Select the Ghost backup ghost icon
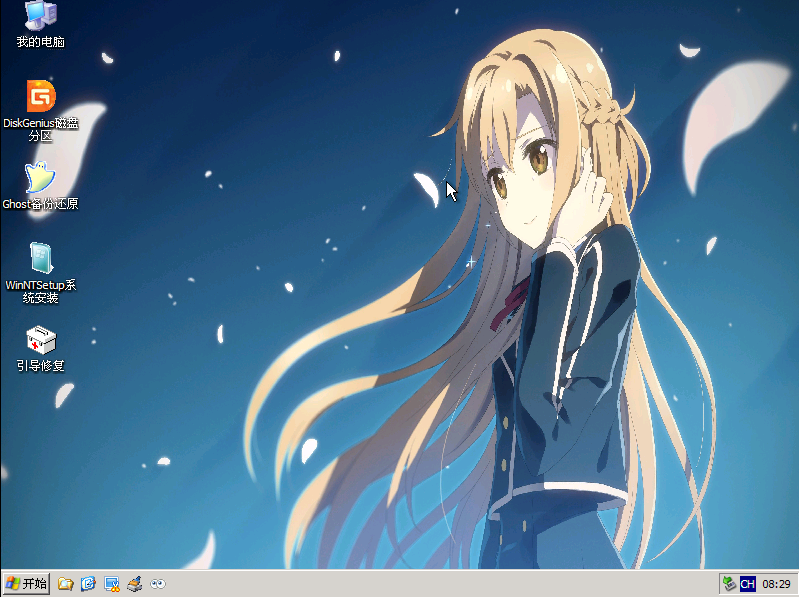799x597 pixels. (40, 177)
